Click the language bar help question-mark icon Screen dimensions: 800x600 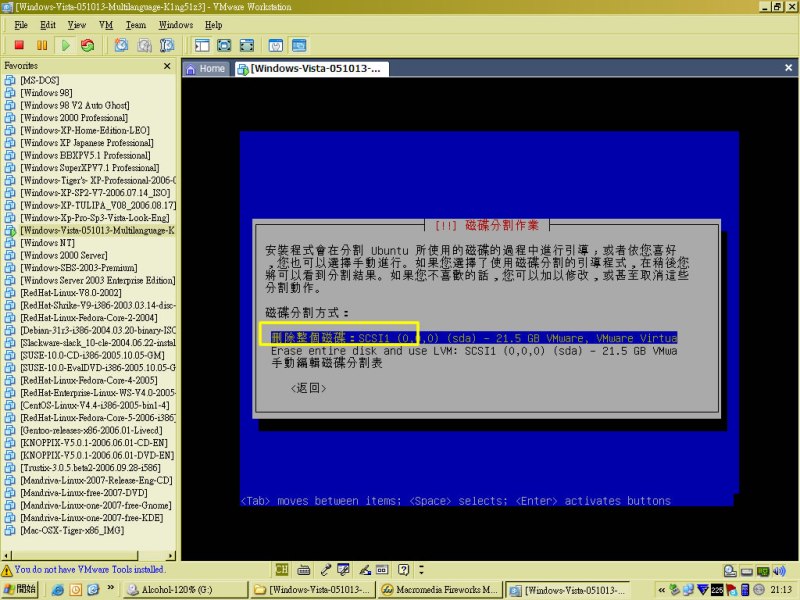(x=404, y=569)
